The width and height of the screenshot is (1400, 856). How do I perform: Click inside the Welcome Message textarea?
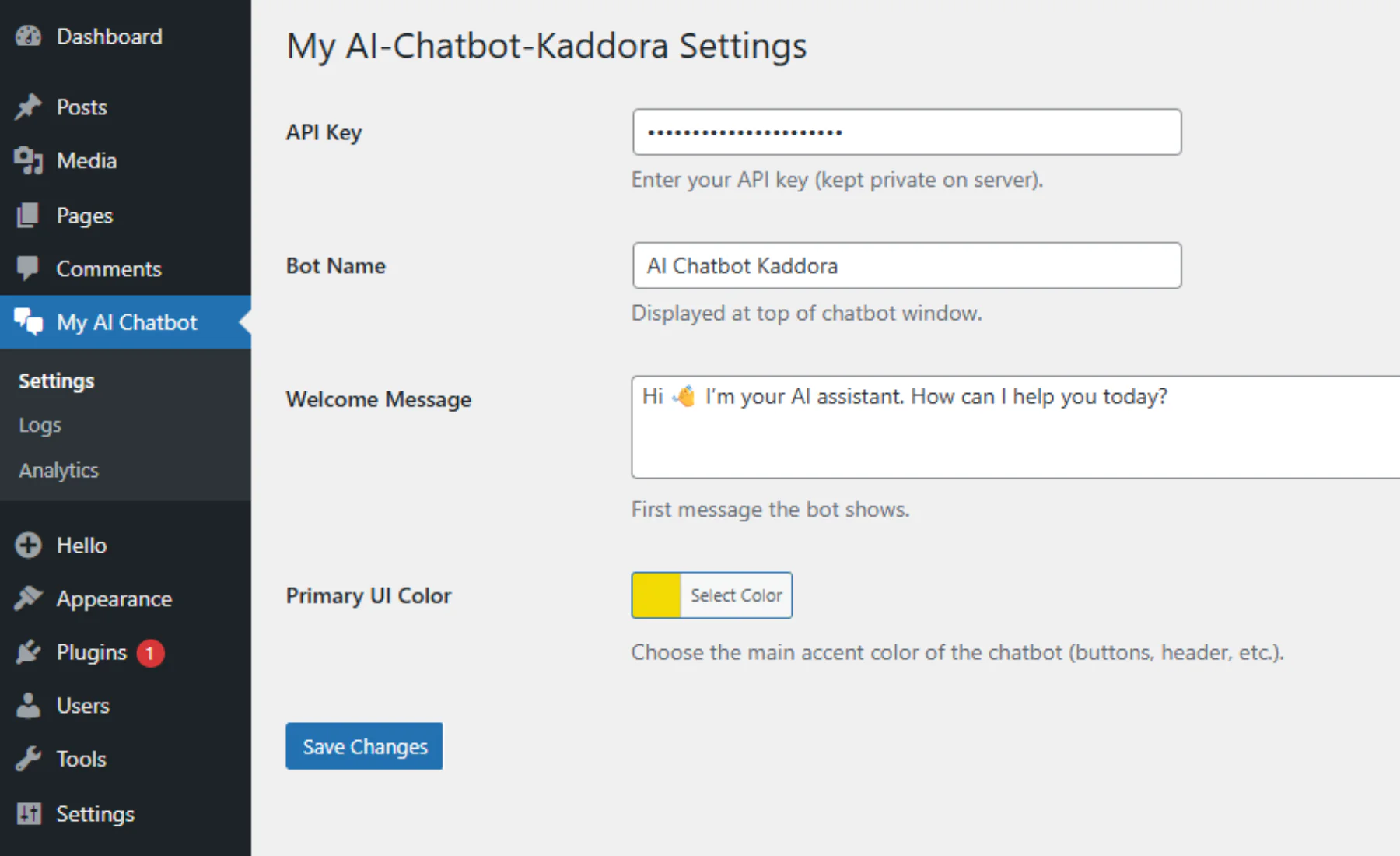(x=1011, y=436)
